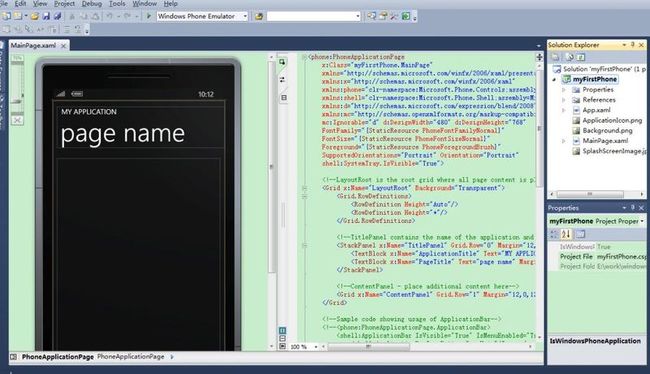
Task: Click the Redo arrow icon
Action: [x=127, y=16]
